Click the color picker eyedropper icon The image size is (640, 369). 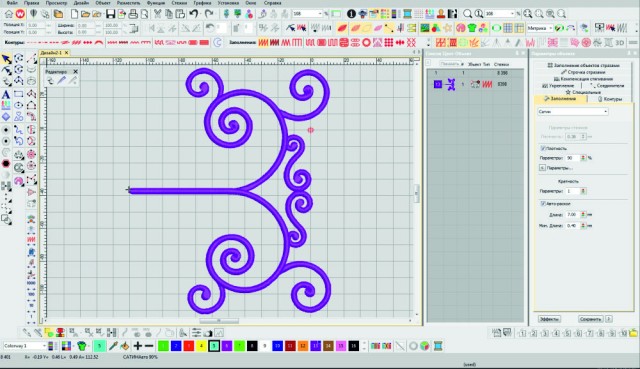pyautogui.click(x=113, y=346)
